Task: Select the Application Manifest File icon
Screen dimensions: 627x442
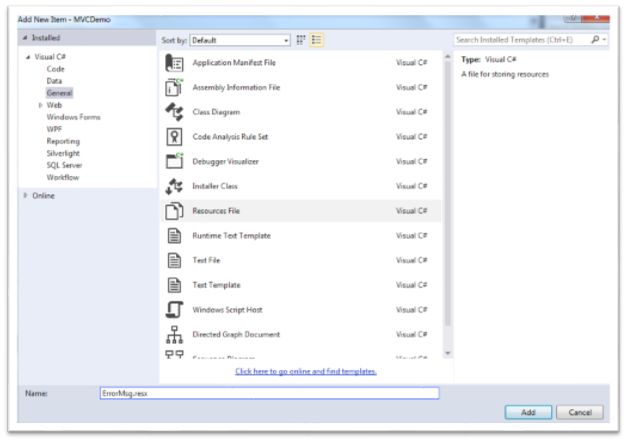Action: click(x=174, y=63)
